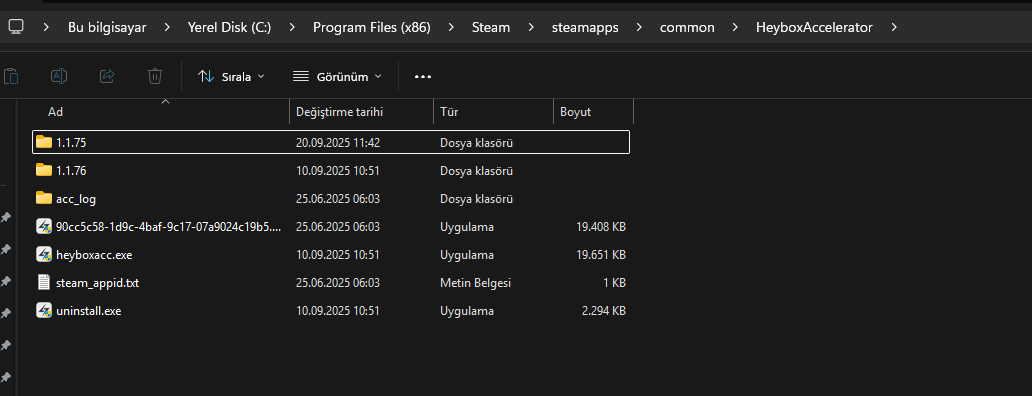This screenshot has height=396, width=1032.
Task: Click the paste clipboard icon
Action: pyautogui.click(x=11, y=76)
